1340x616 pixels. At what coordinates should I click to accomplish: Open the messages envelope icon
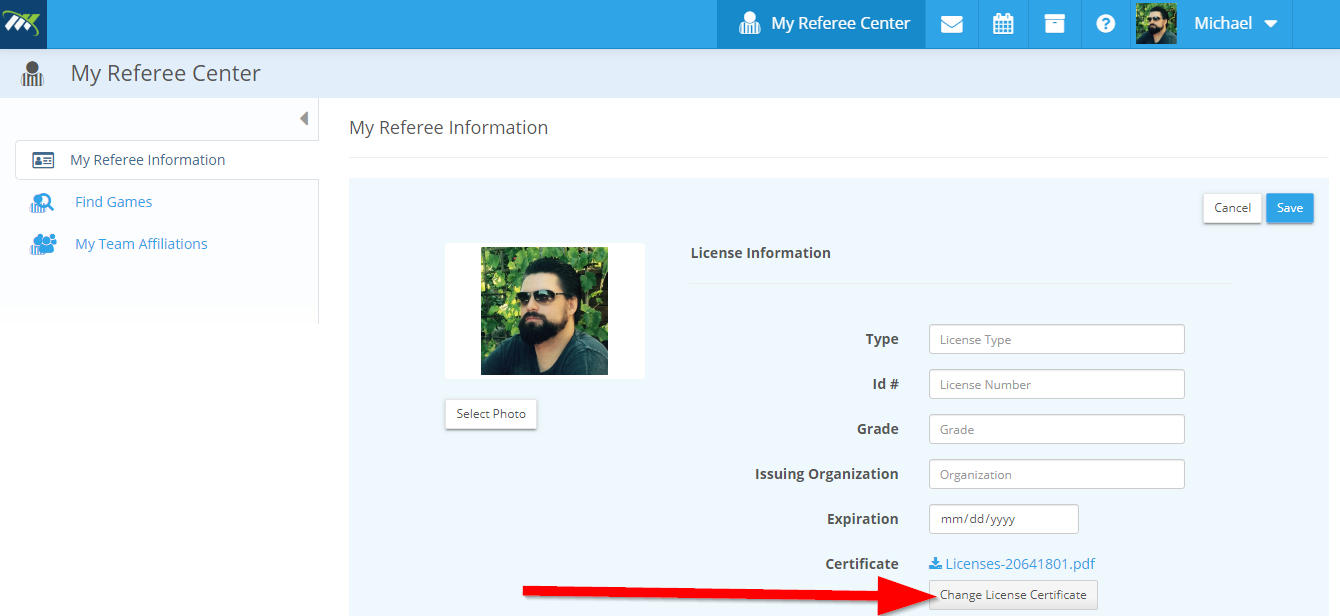tap(952, 24)
